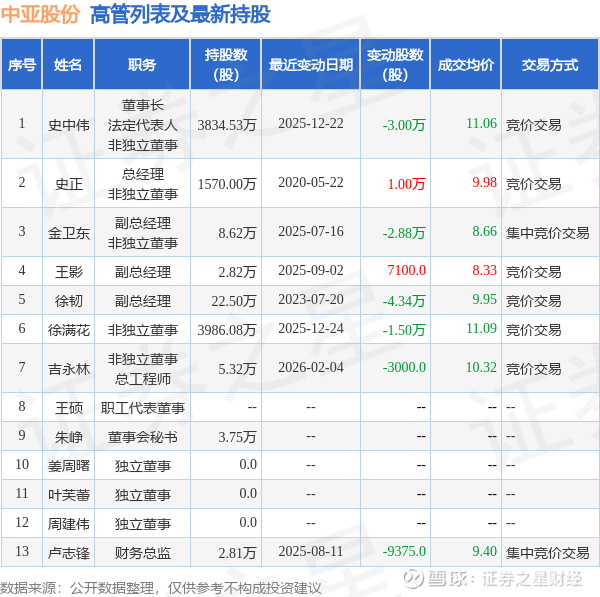The image size is (600, 597).
Task: Click the date 2026-02-04
Action: (x=311, y=367)
